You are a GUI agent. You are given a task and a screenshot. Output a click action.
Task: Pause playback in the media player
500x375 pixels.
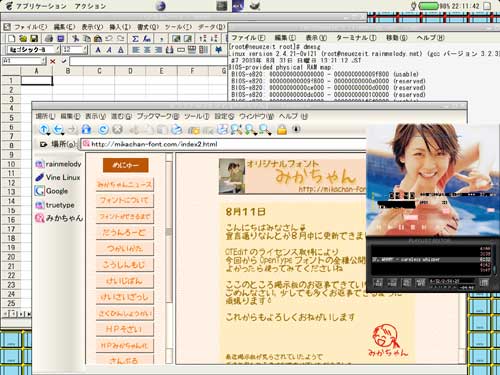click(x=401, y=227)
